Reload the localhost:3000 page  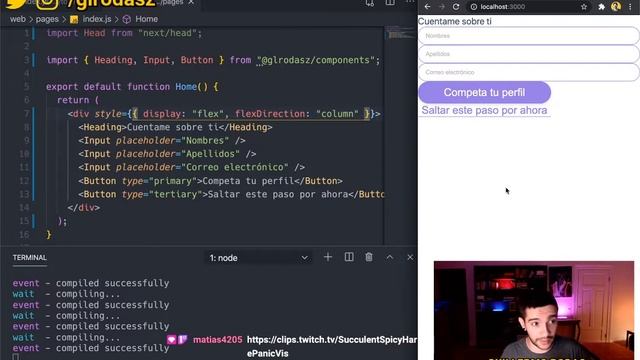[456, 7]
